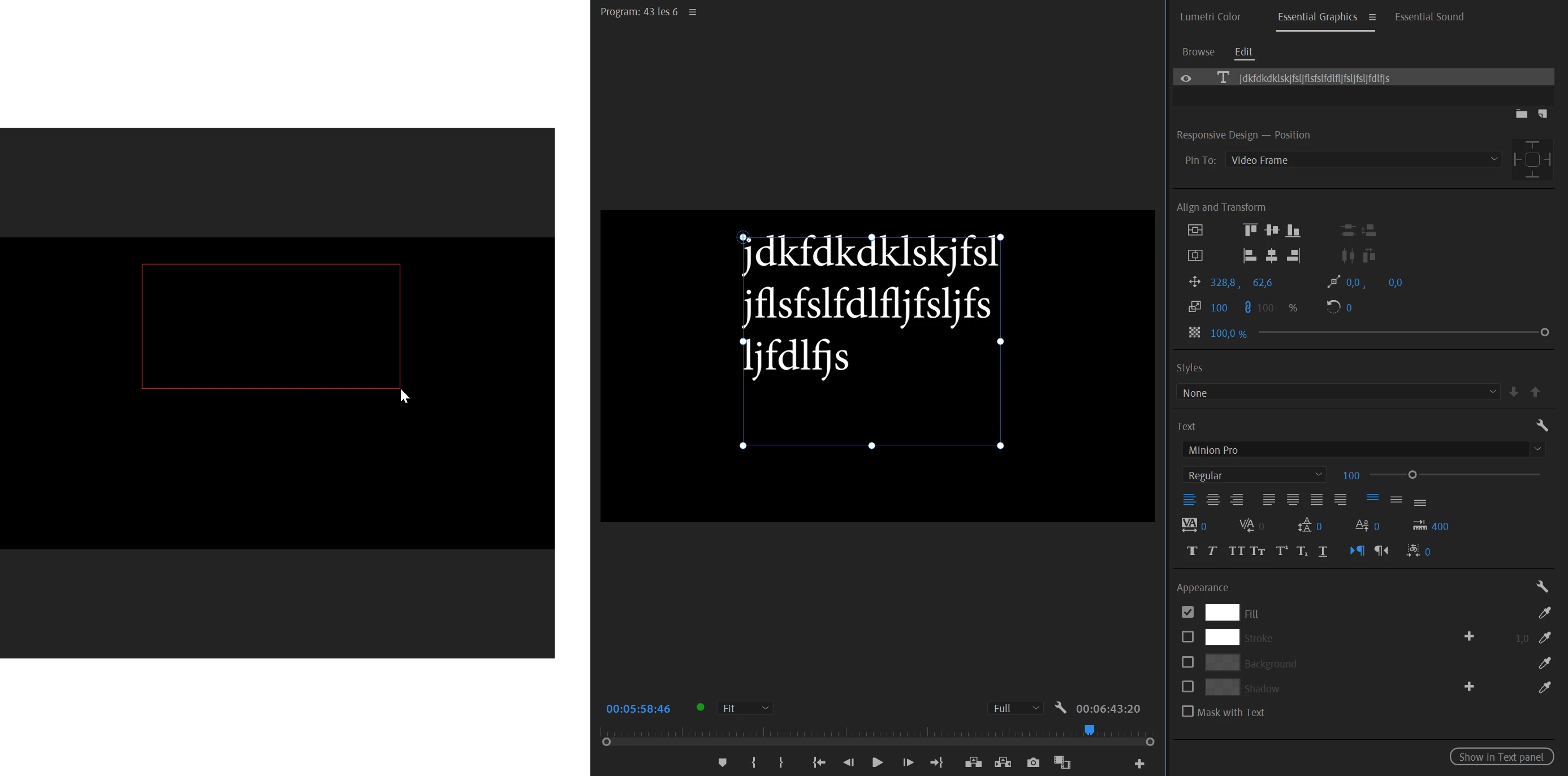
Task: Open Program Monitor wrench settings
Action: pos(1060,708)
